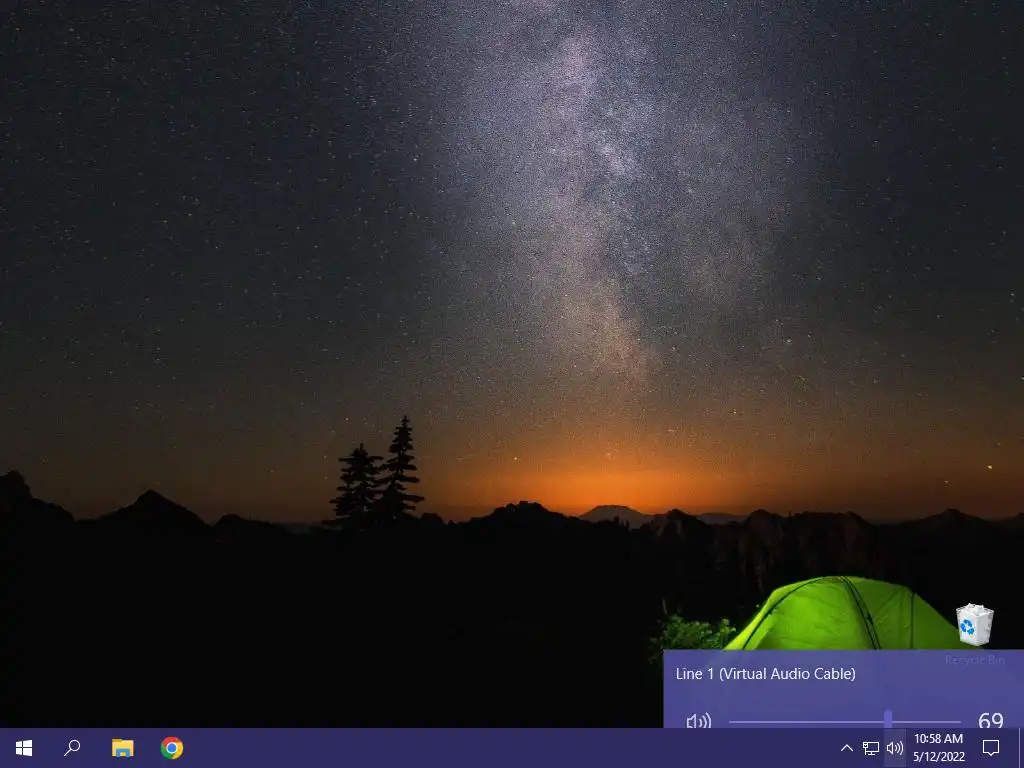Select the Recycle Bin desktop icon
The height and width of the screenshot is (768, 1024).
[x=974, y=634]
